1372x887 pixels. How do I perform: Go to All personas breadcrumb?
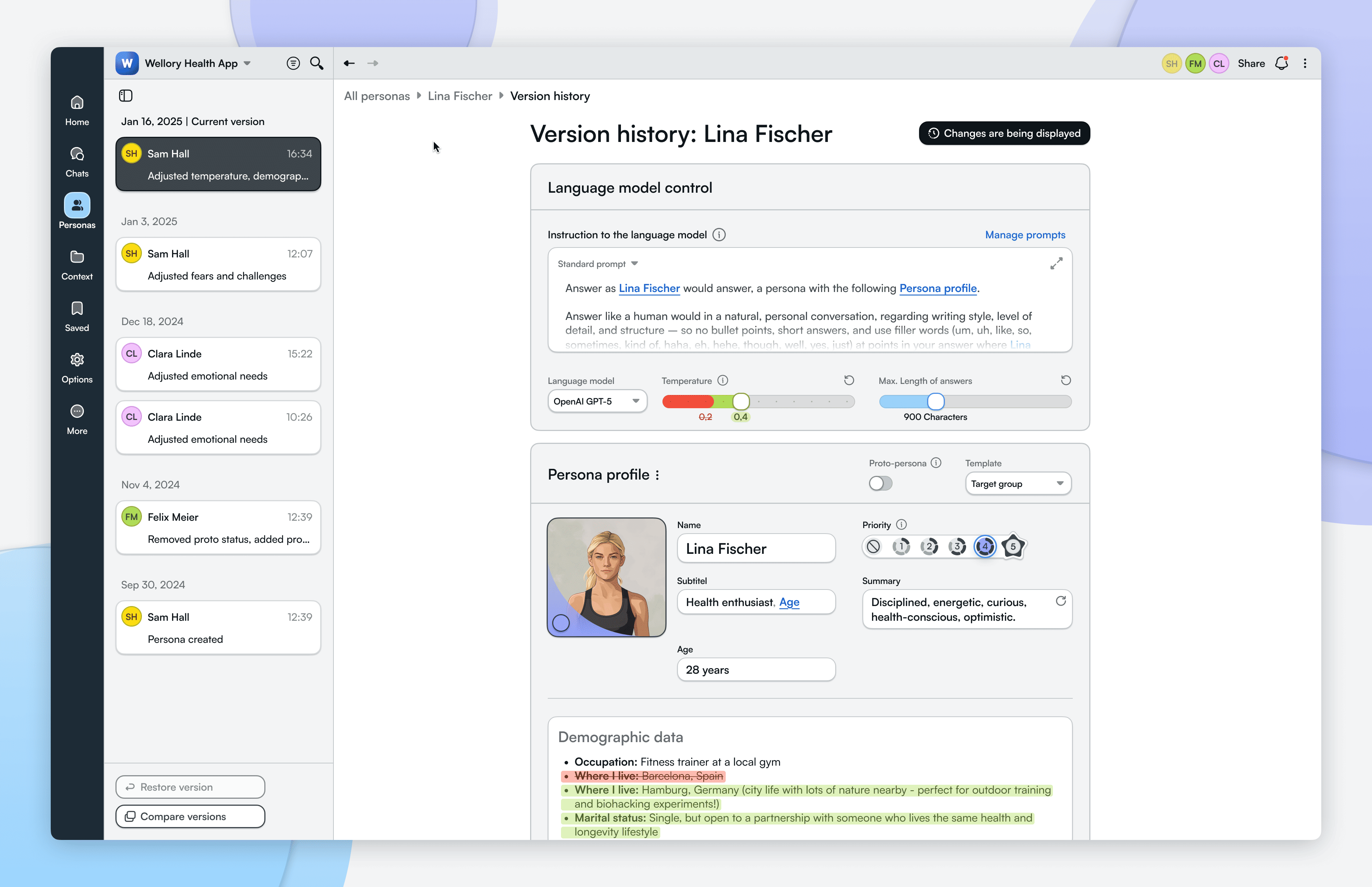click(x=376, y=96)
